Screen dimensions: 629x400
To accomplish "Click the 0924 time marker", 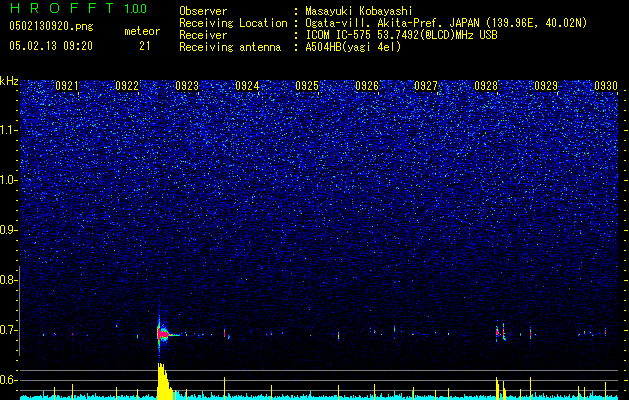I will pyautogui.click(x=247, y=86).
